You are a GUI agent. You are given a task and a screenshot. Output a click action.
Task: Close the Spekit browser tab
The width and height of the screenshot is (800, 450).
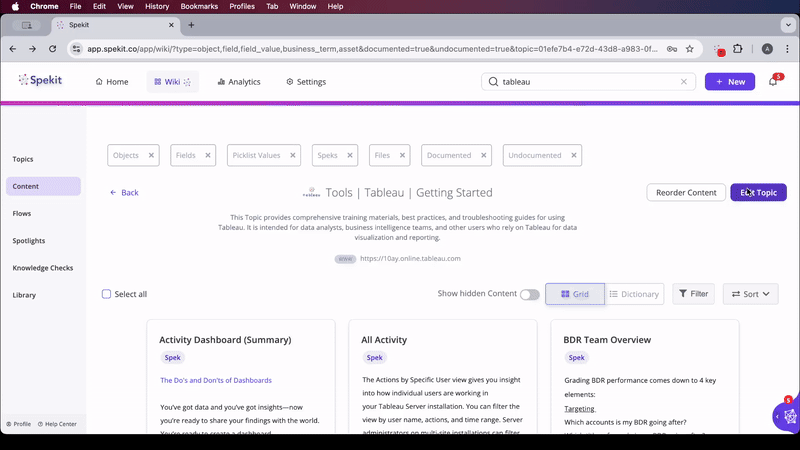coord(171,25)
